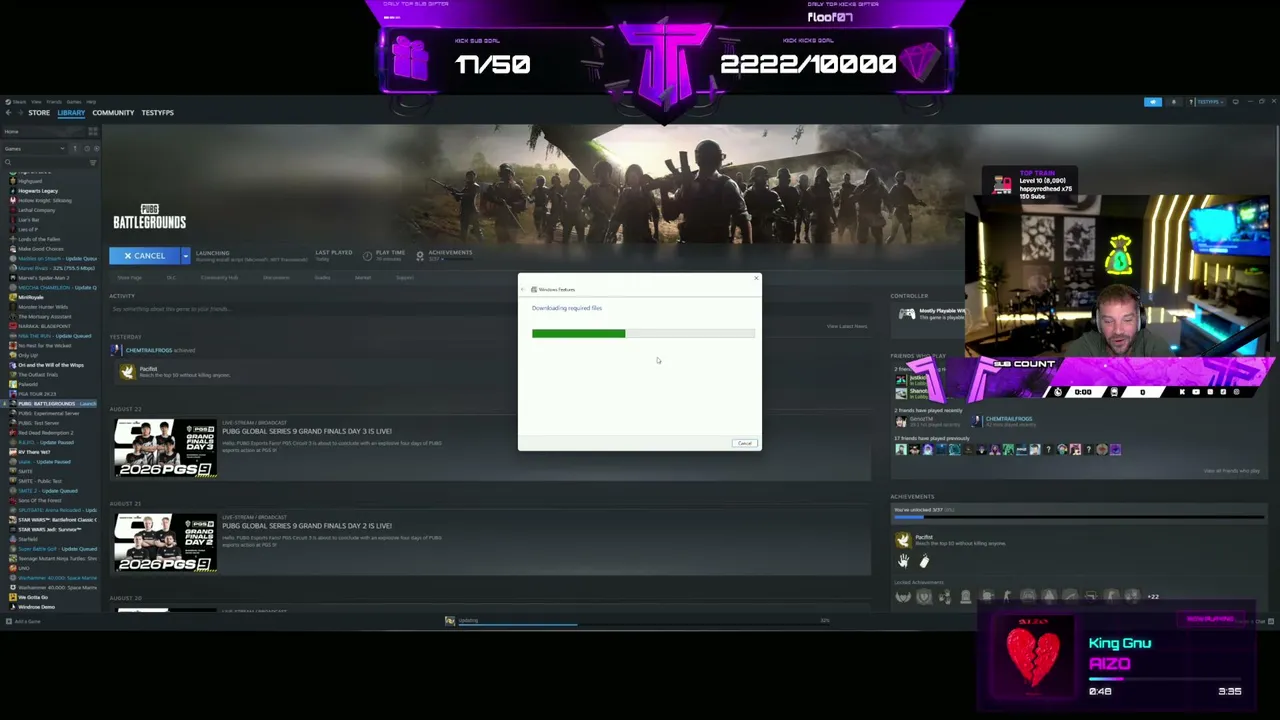Image resolution: width=1280 pixels, height=720 pixels.
Task: Open Grand Finals Day 2 is live headline
Action: [x=307, y=526]
